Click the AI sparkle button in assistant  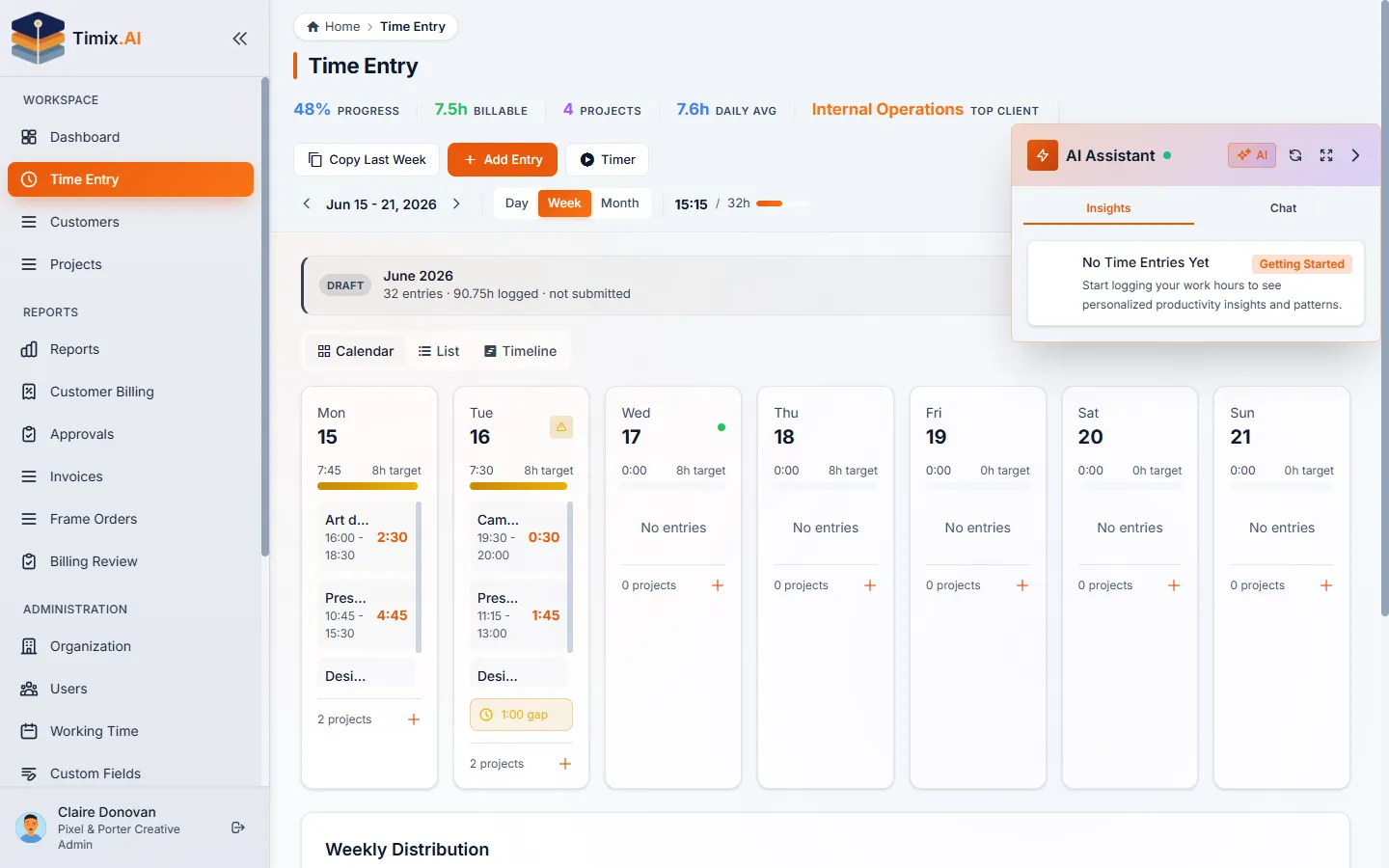(1252, 155)
